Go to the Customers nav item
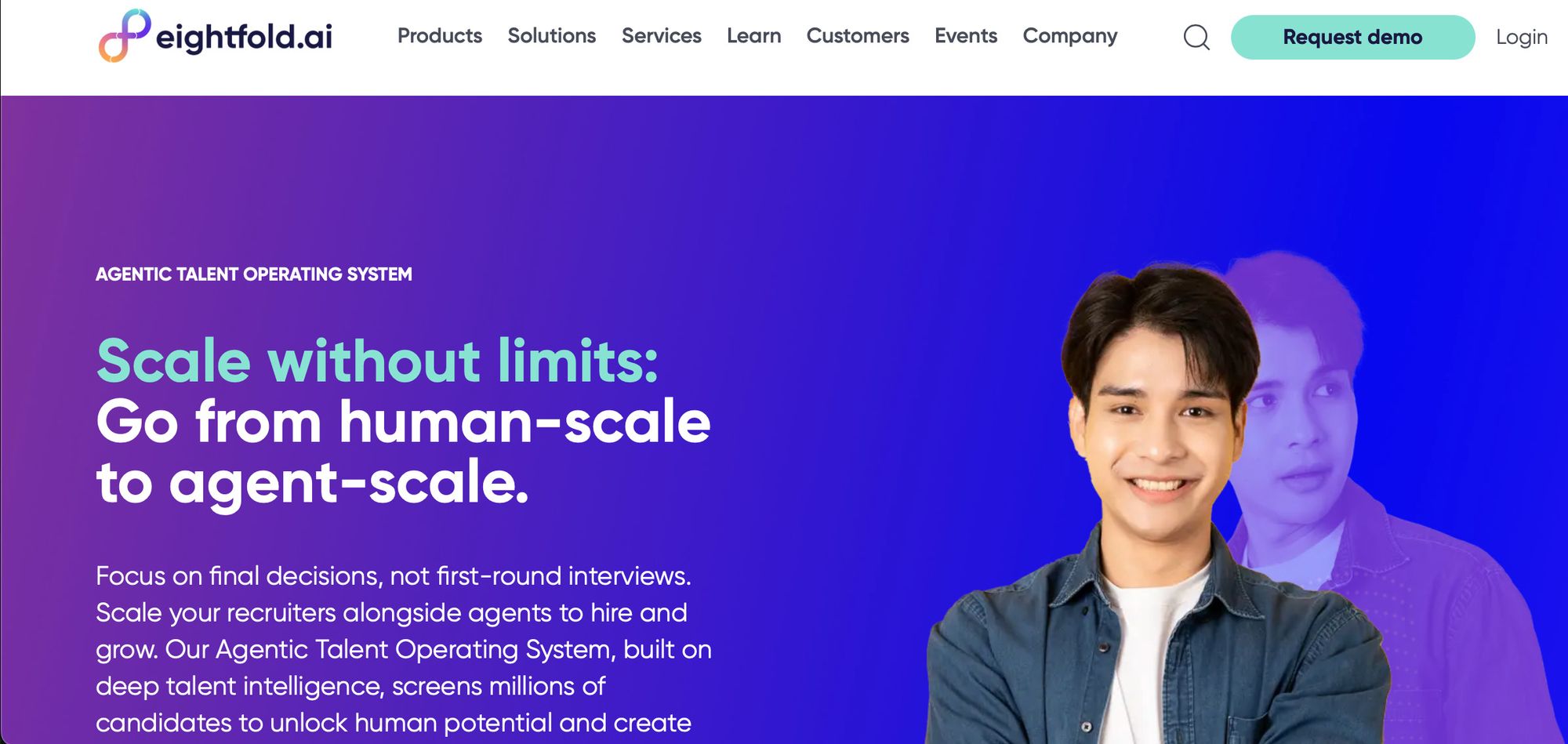1568x744 pixels. [858, 36]
